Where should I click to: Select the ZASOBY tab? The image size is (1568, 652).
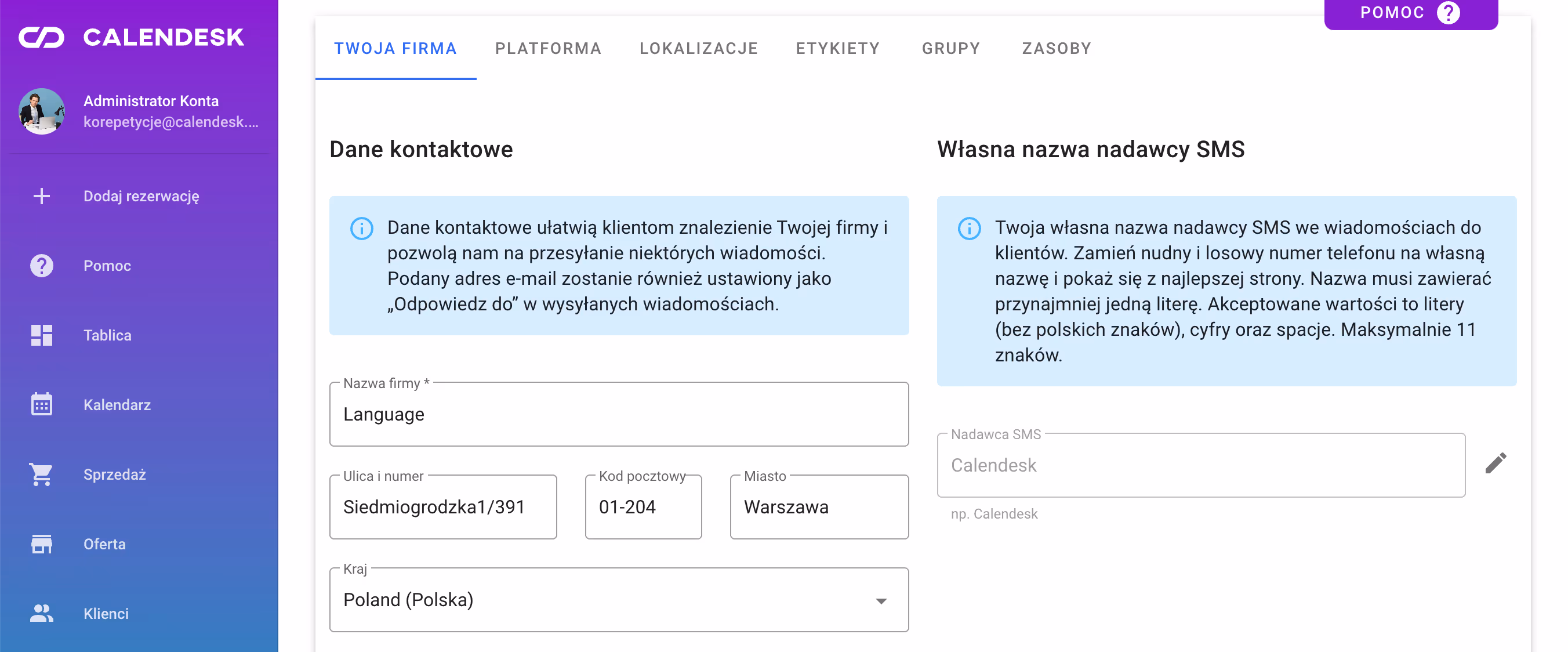pos(1056,48)
